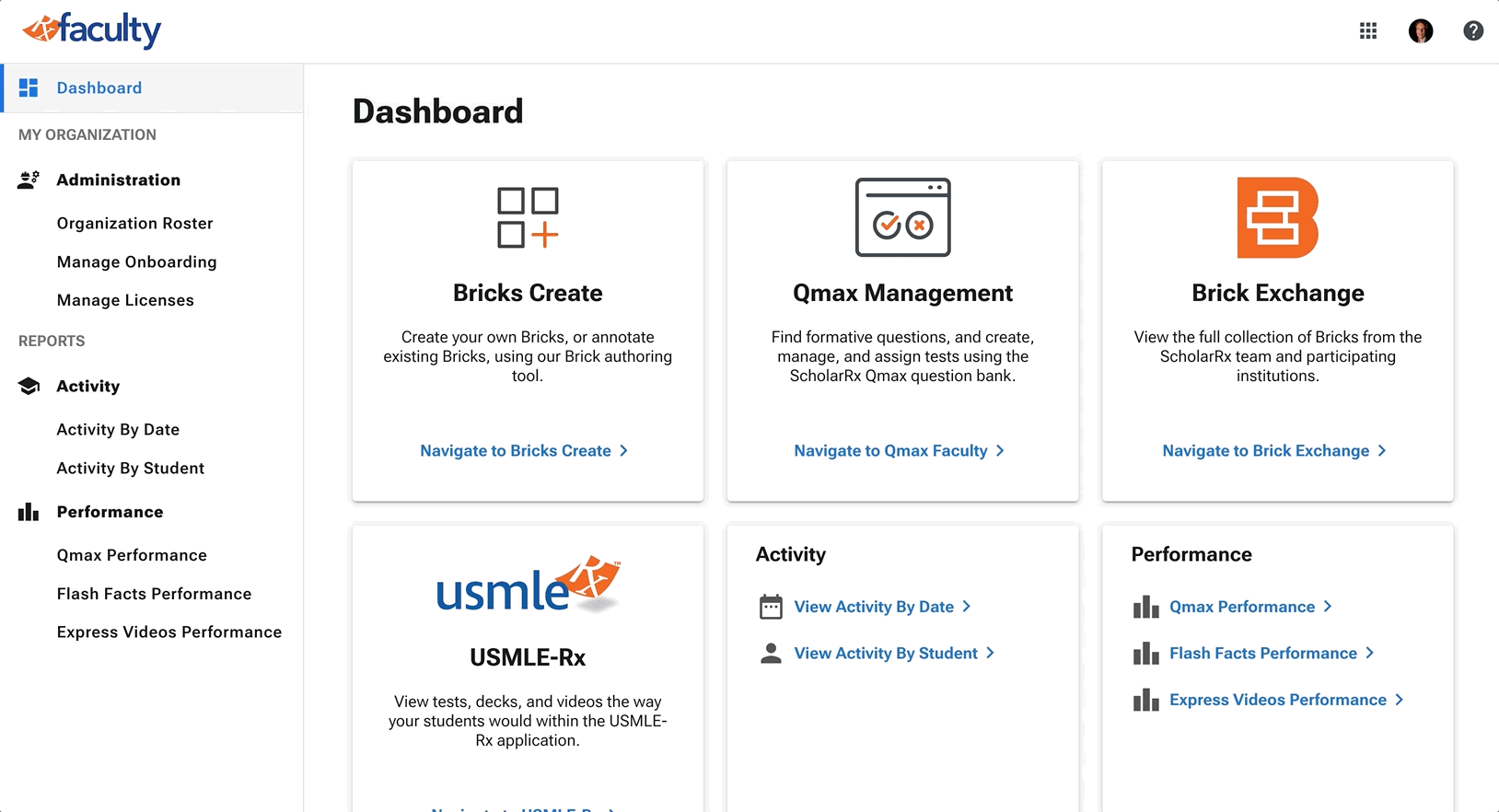Image resolution: width=1499 pixels, height=812 pixels.
Task: Click the bar chart icon next to Qmax Performance
Action: pos(1145,607)
